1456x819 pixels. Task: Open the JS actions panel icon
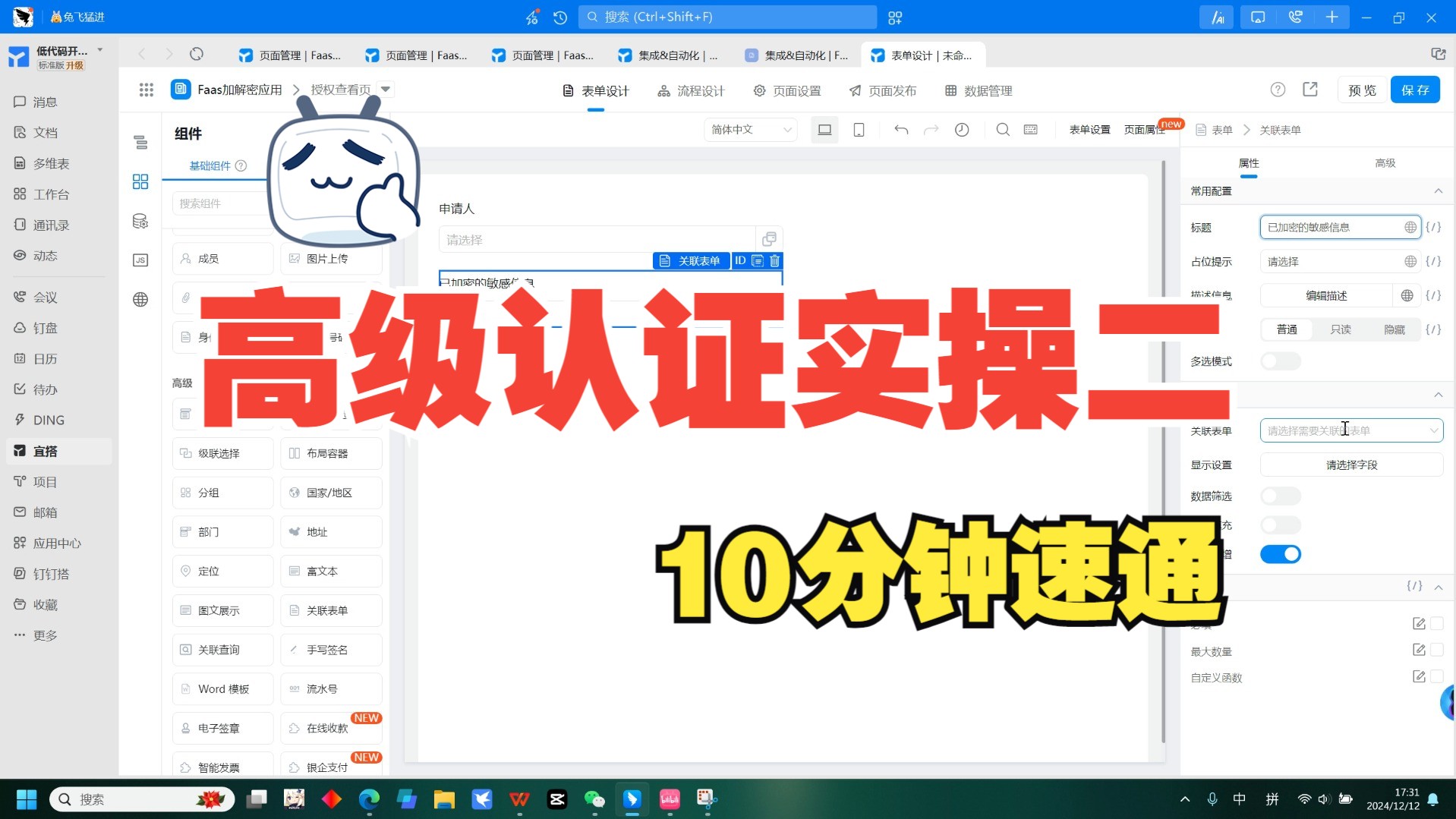click(140, 260)
